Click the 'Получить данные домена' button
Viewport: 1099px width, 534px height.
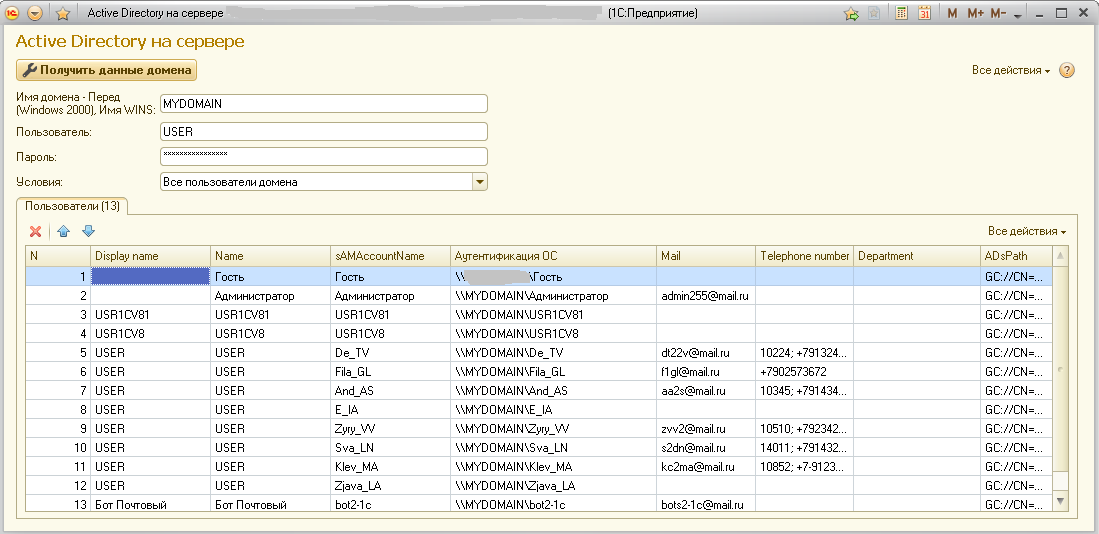[x=107, y=70]
